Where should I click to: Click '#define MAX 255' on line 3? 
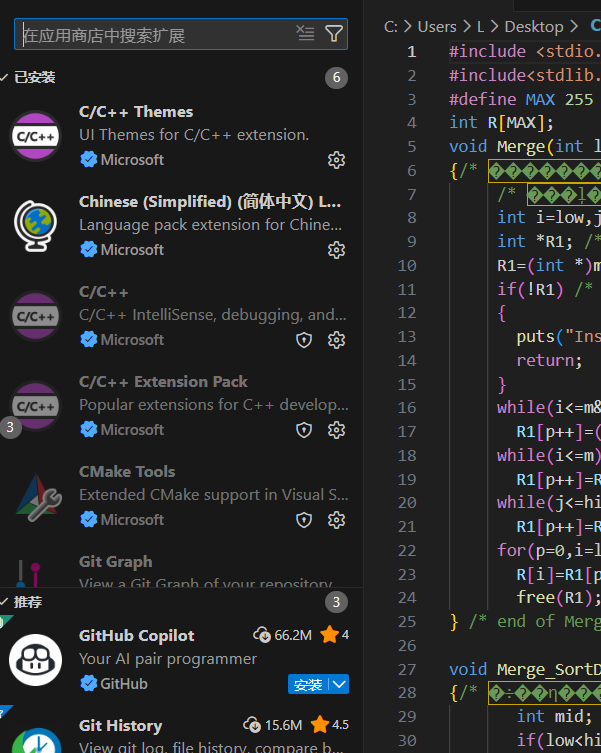521,99
